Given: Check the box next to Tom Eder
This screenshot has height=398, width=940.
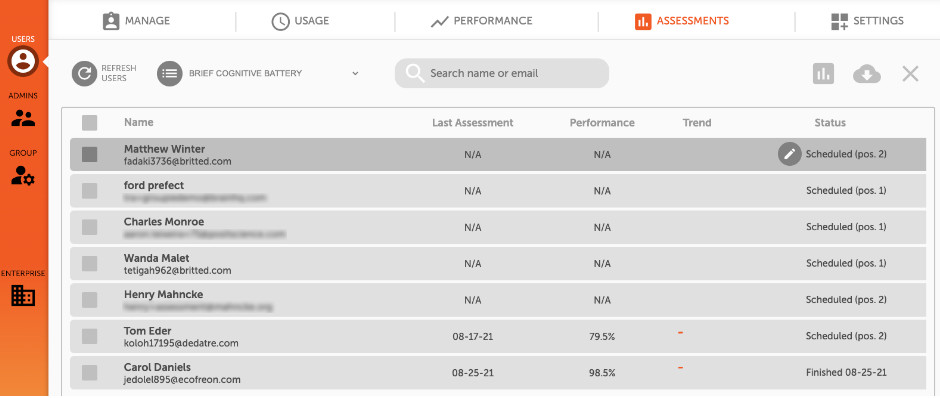Looking at the screenshot, I should [x=89, y=336].
